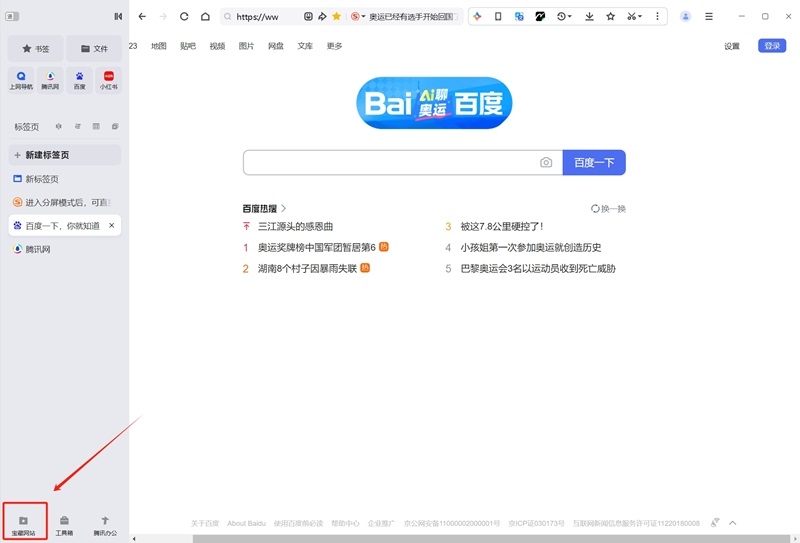The image size is (800, 543).
Task: Open hot search 三江源头的感恩曲
Action: pyautogui.click(x=295, y=226)
